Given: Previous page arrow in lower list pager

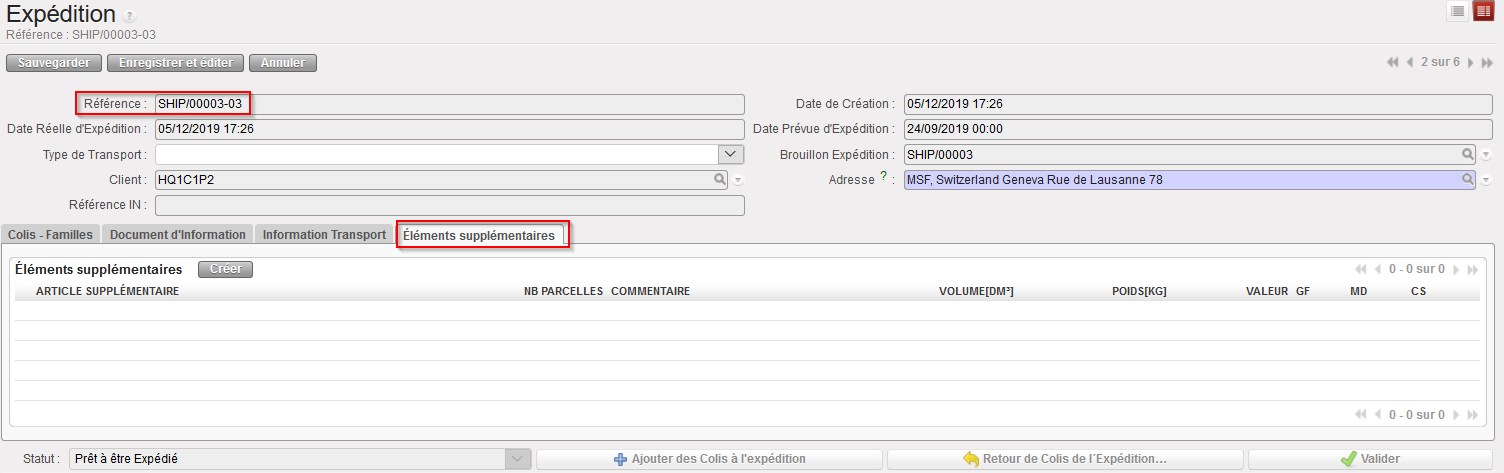Looking at the screenshot, I should click(1378, 414).
